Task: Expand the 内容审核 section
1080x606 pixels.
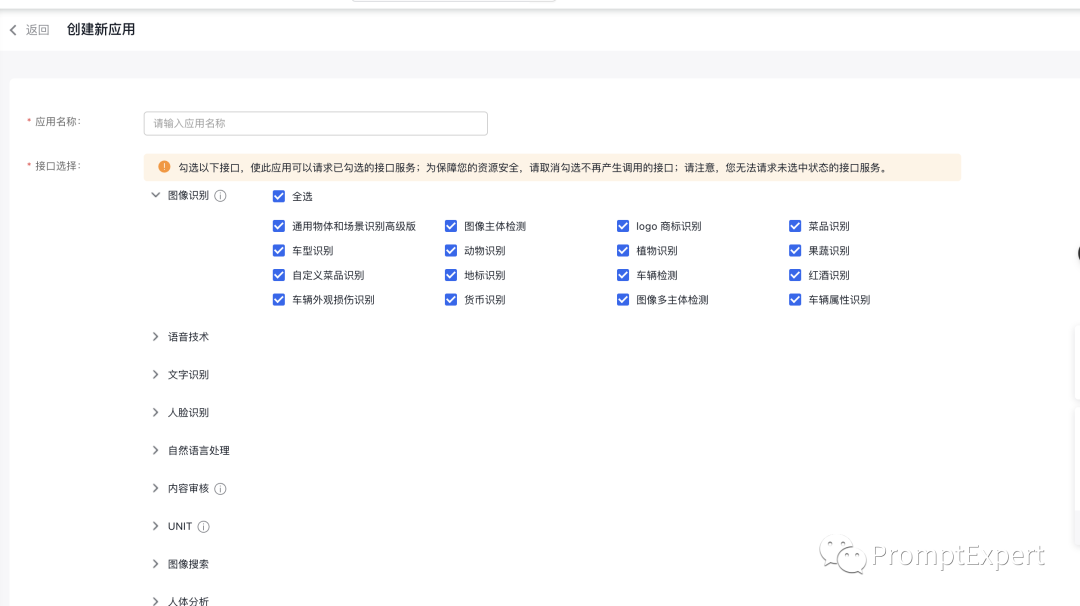Action: pos(156,488)
